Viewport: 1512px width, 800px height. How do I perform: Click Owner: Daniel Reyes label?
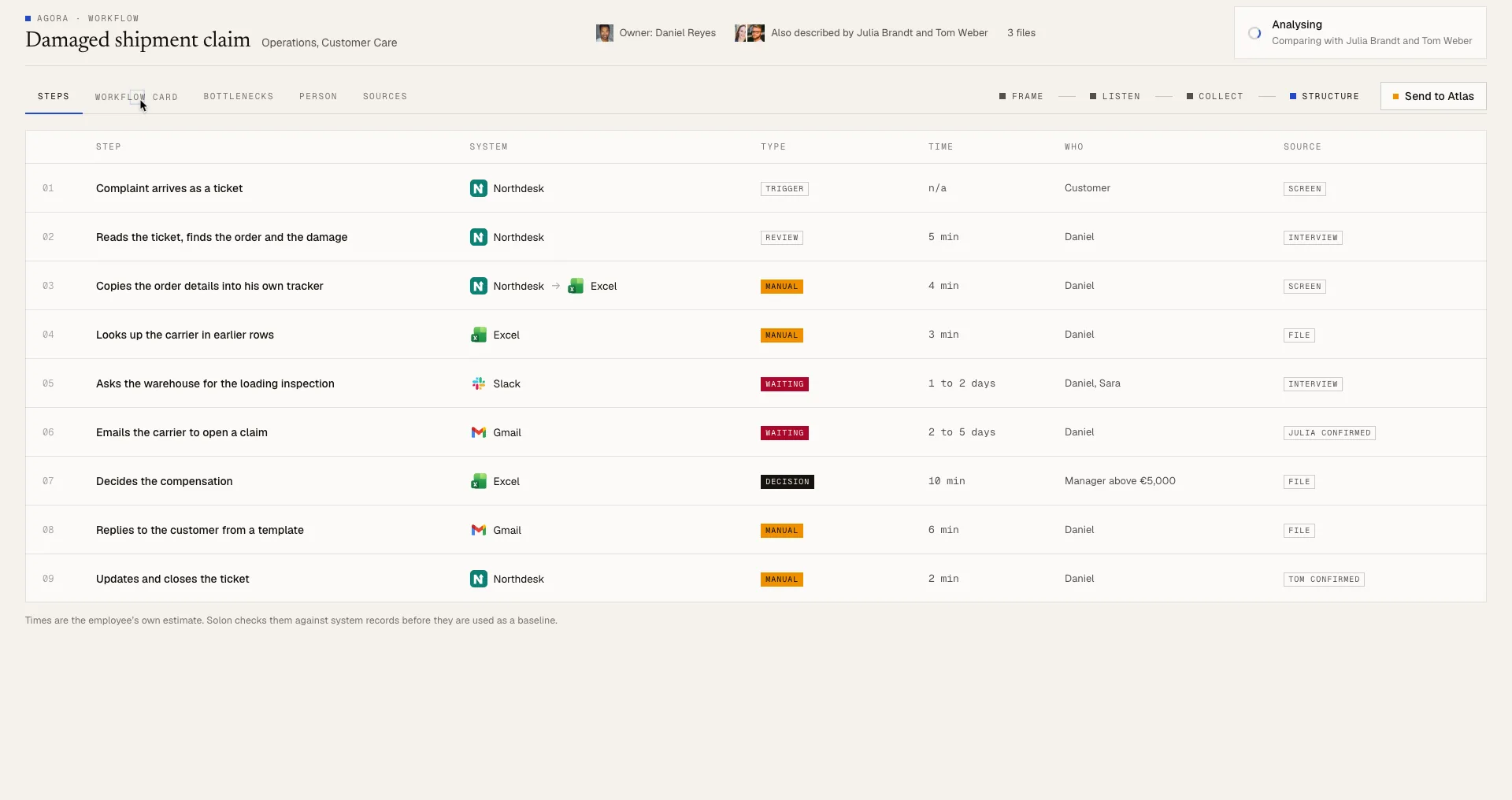click(668, 33)
